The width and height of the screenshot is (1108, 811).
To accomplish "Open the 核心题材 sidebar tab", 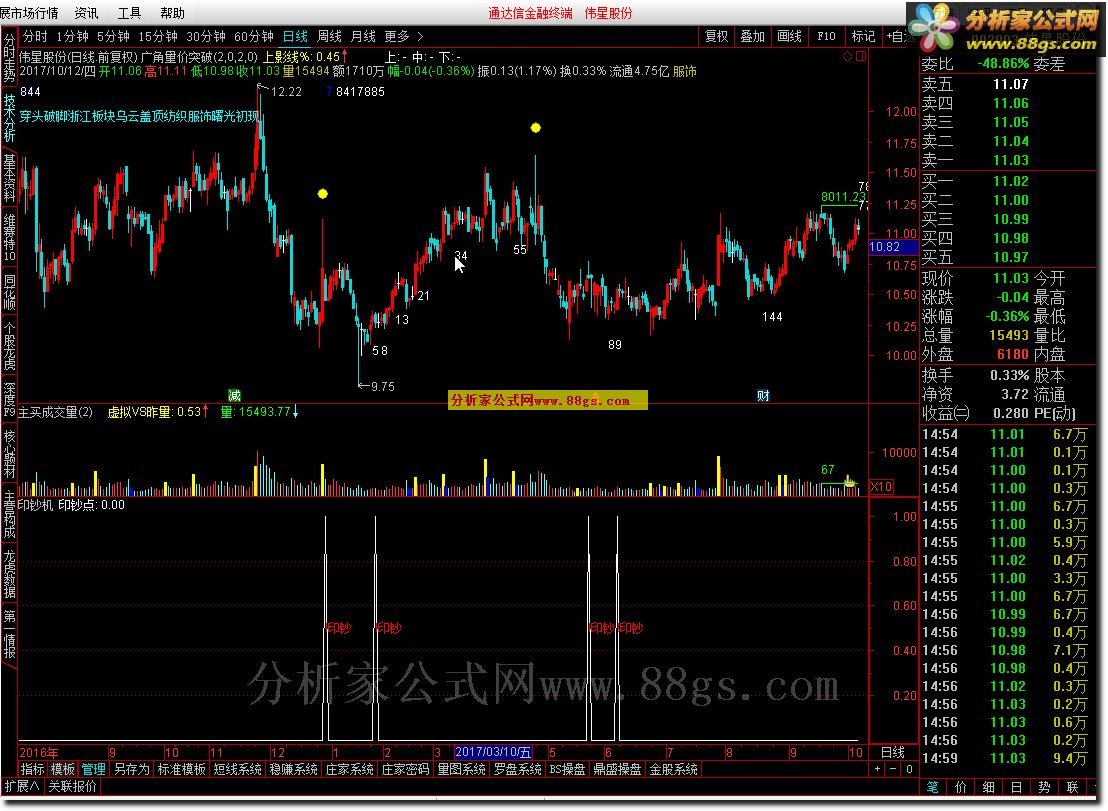I will coord(9,454).
